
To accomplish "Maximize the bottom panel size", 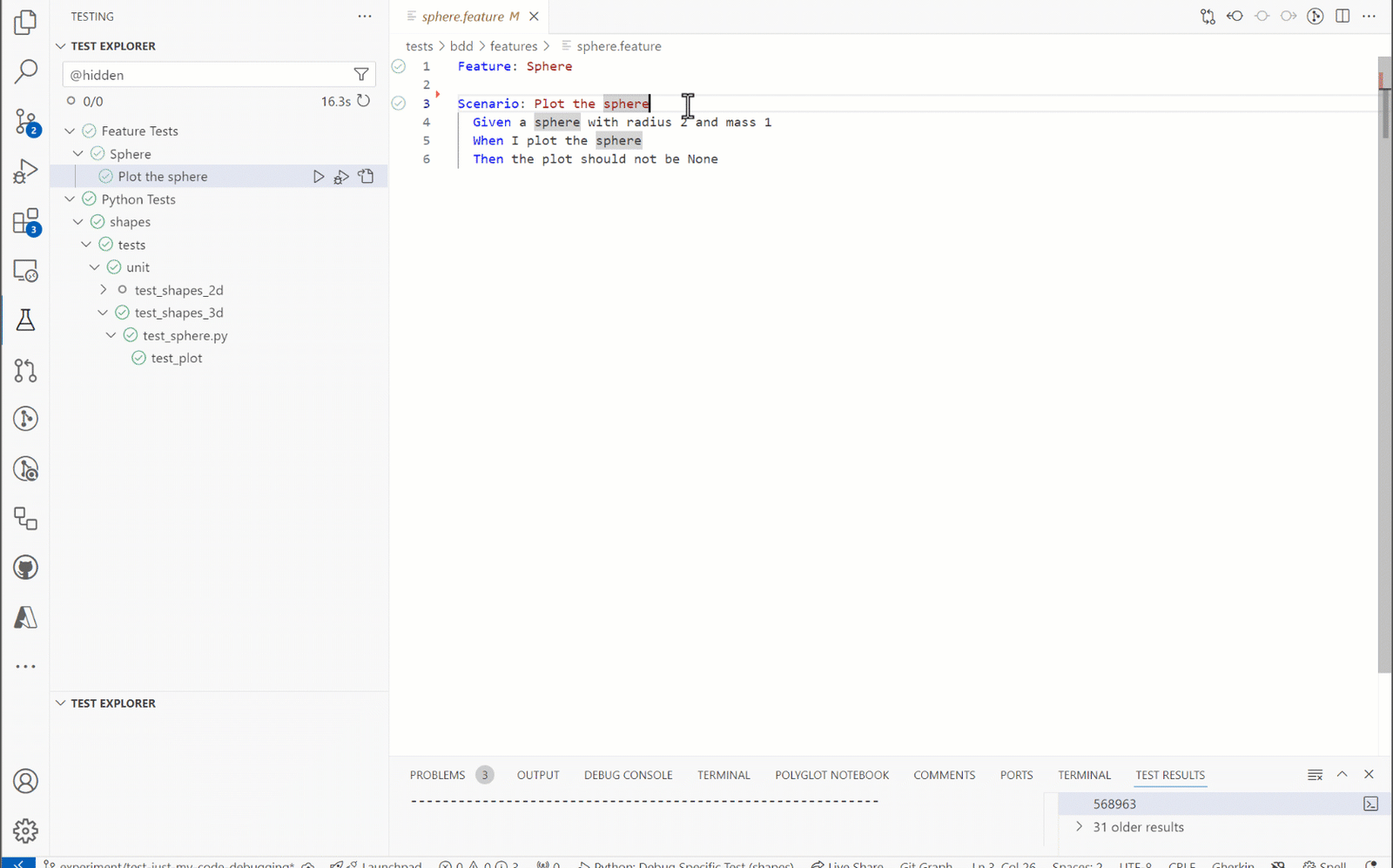I will pos(1343,774).
